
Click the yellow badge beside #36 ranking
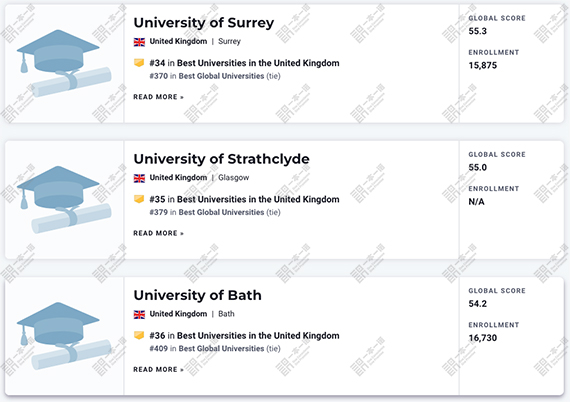(139, 335)
